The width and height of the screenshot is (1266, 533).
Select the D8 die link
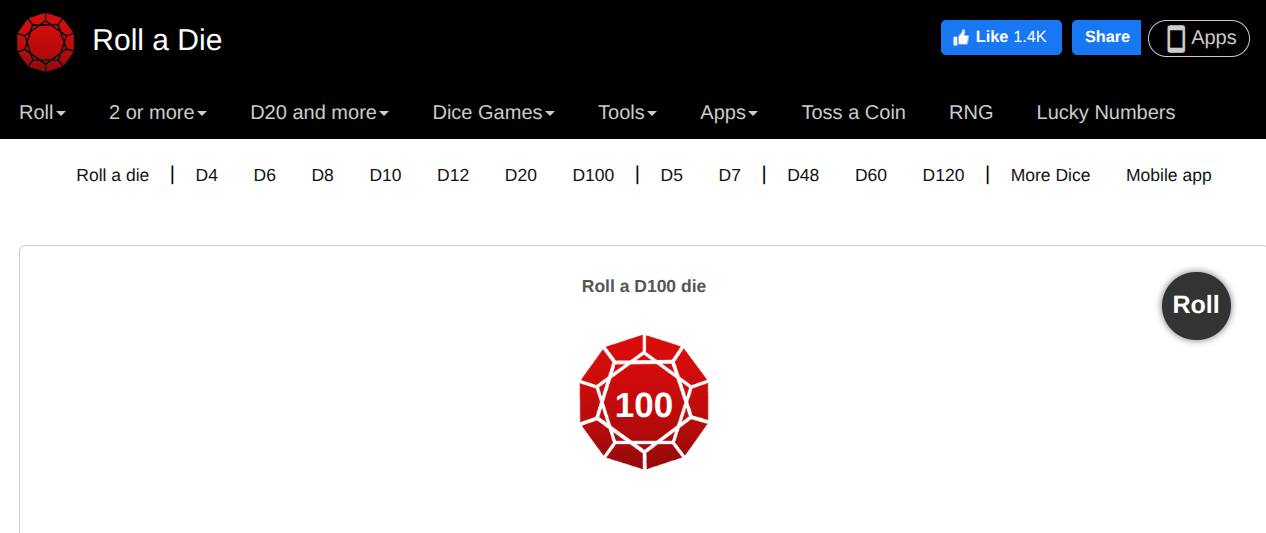(322, 175)
